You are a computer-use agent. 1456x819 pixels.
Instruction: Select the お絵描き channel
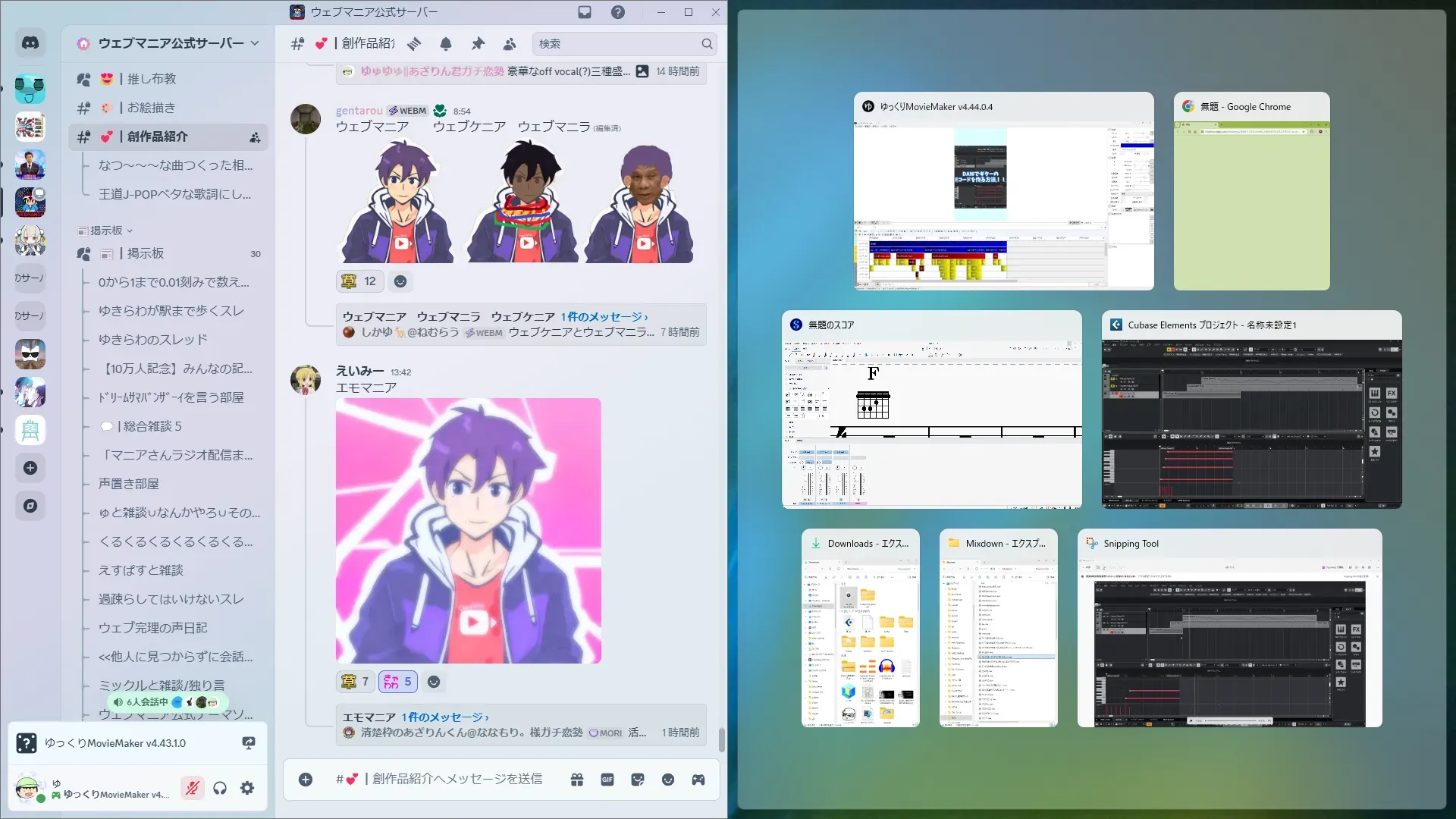pyautogui.click(x=151, y=108)
